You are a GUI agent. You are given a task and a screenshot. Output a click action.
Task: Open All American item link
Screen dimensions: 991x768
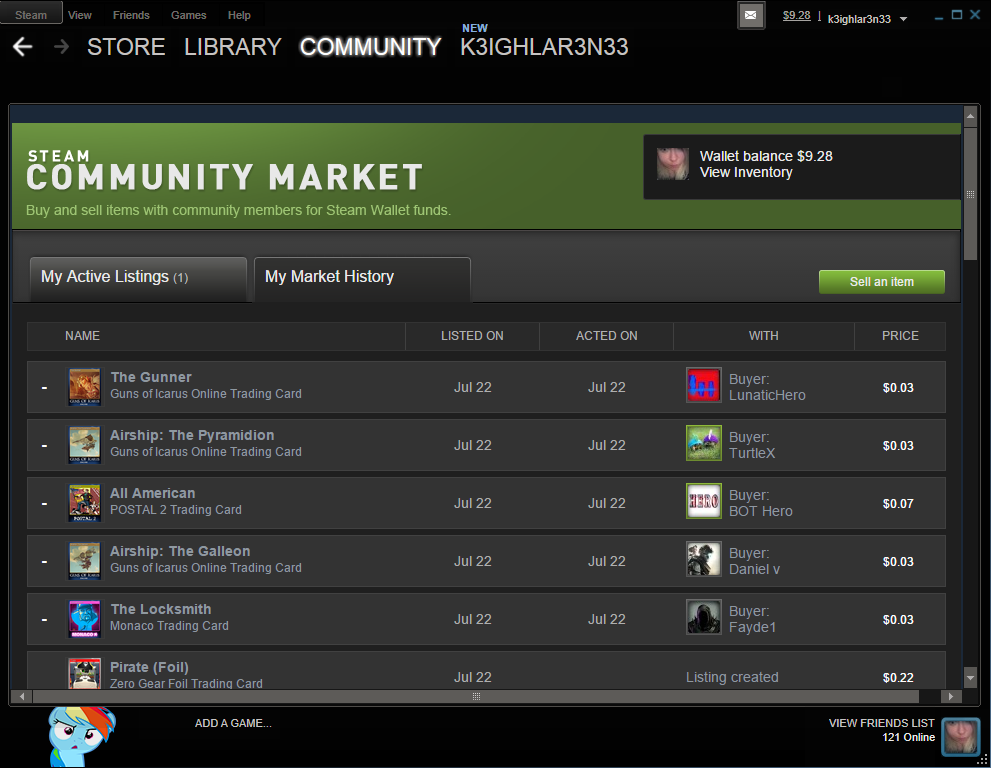(152, 494)
